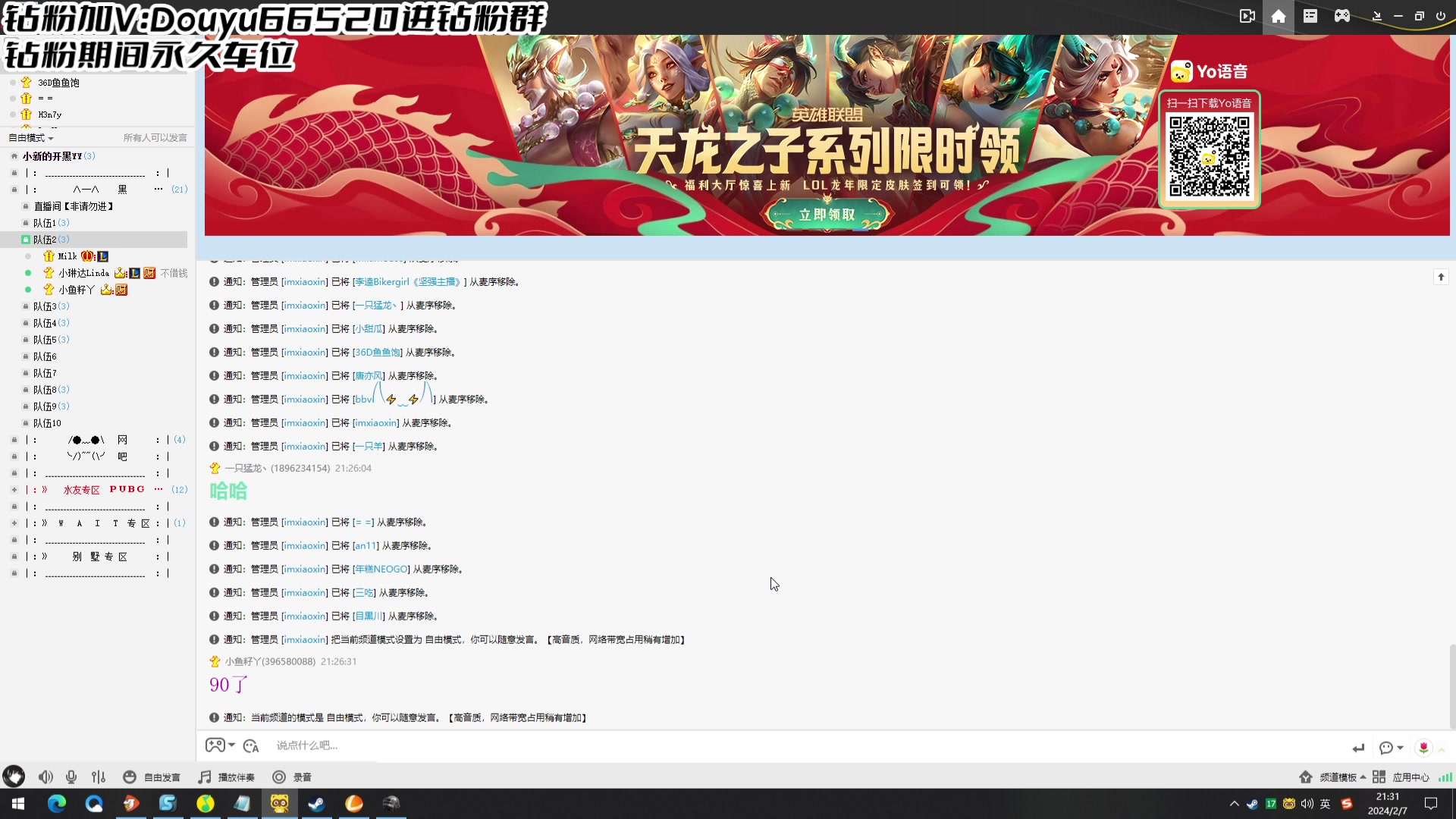The width and height of the screenshot is (1456, 819).
Task: Start 录音 recording
Action: (x=292, y=777)
